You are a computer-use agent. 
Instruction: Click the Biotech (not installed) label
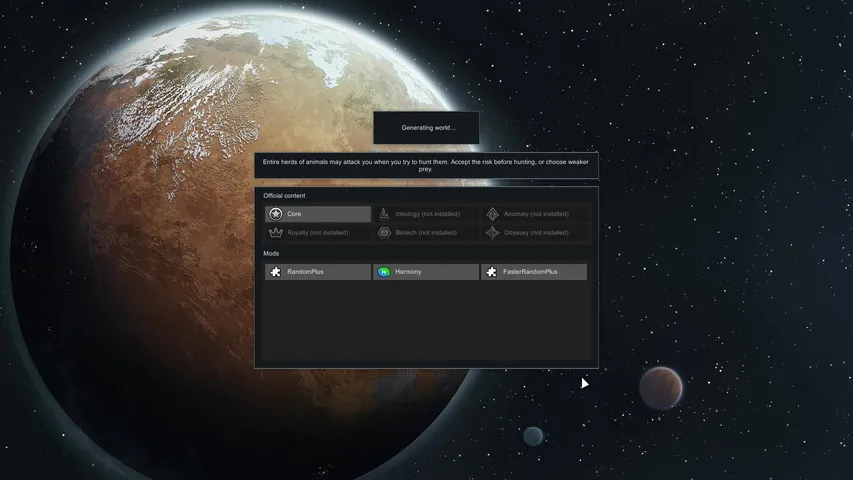click(426, 232)
